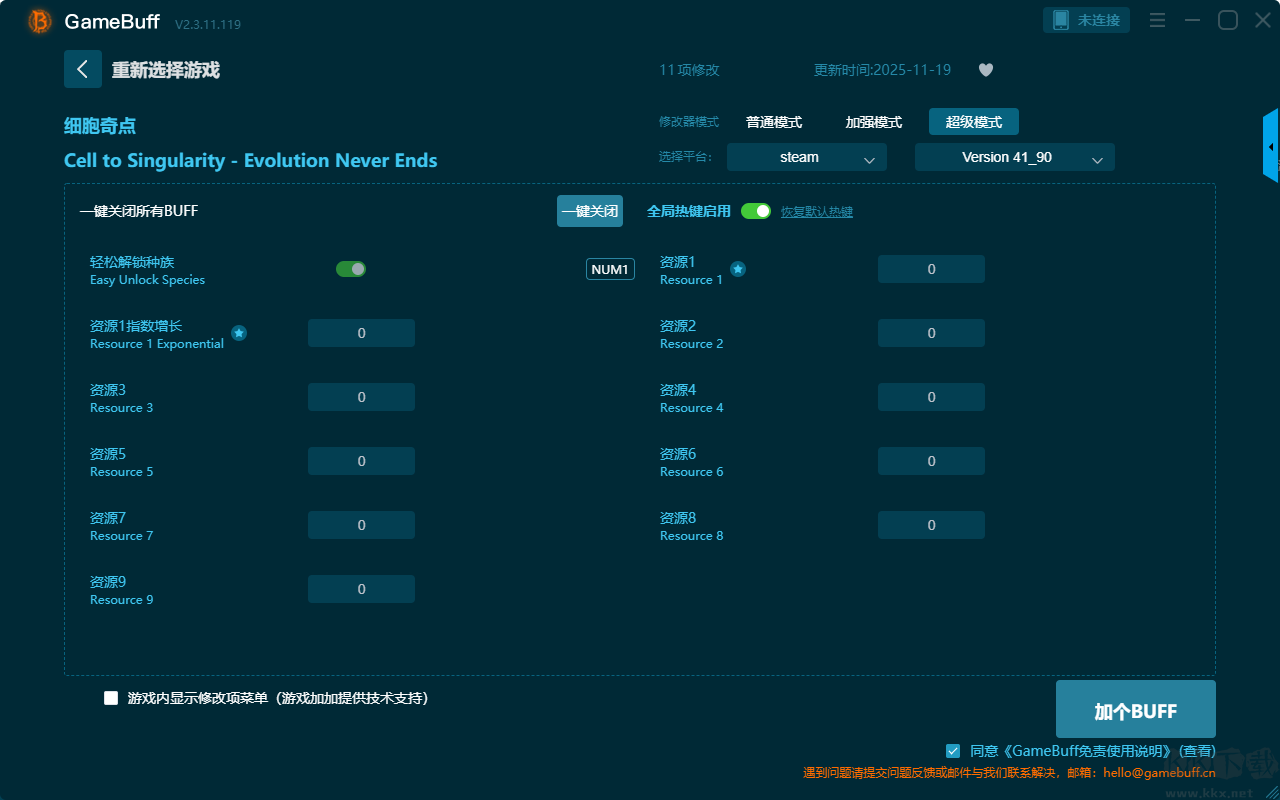Open the steam platform dropdown
Screen dimensions: 1280x800
tap(806, 157)
